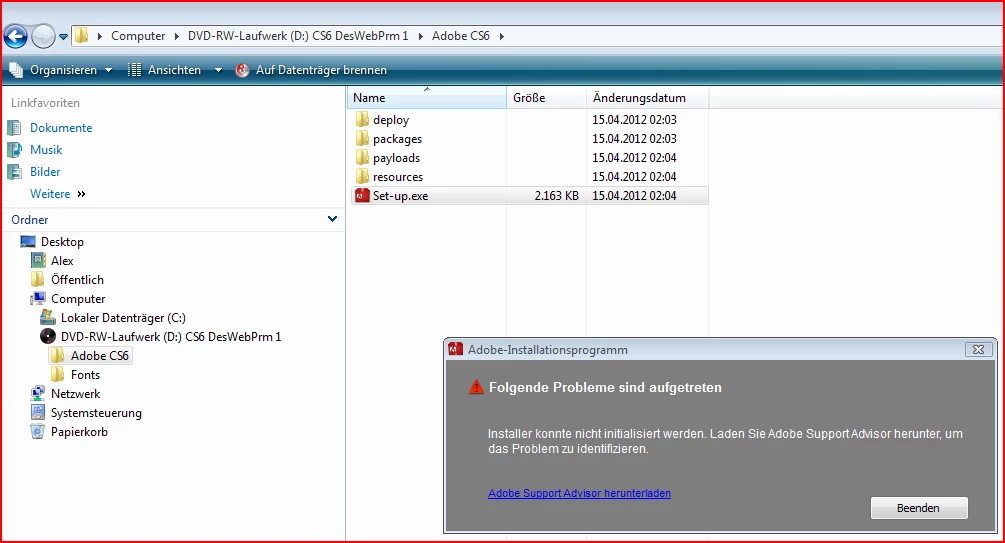Viewport: 1005px width, 543px height.
Task: Expand arrow after Computer in breadcrumb
Action: [177, 37]
